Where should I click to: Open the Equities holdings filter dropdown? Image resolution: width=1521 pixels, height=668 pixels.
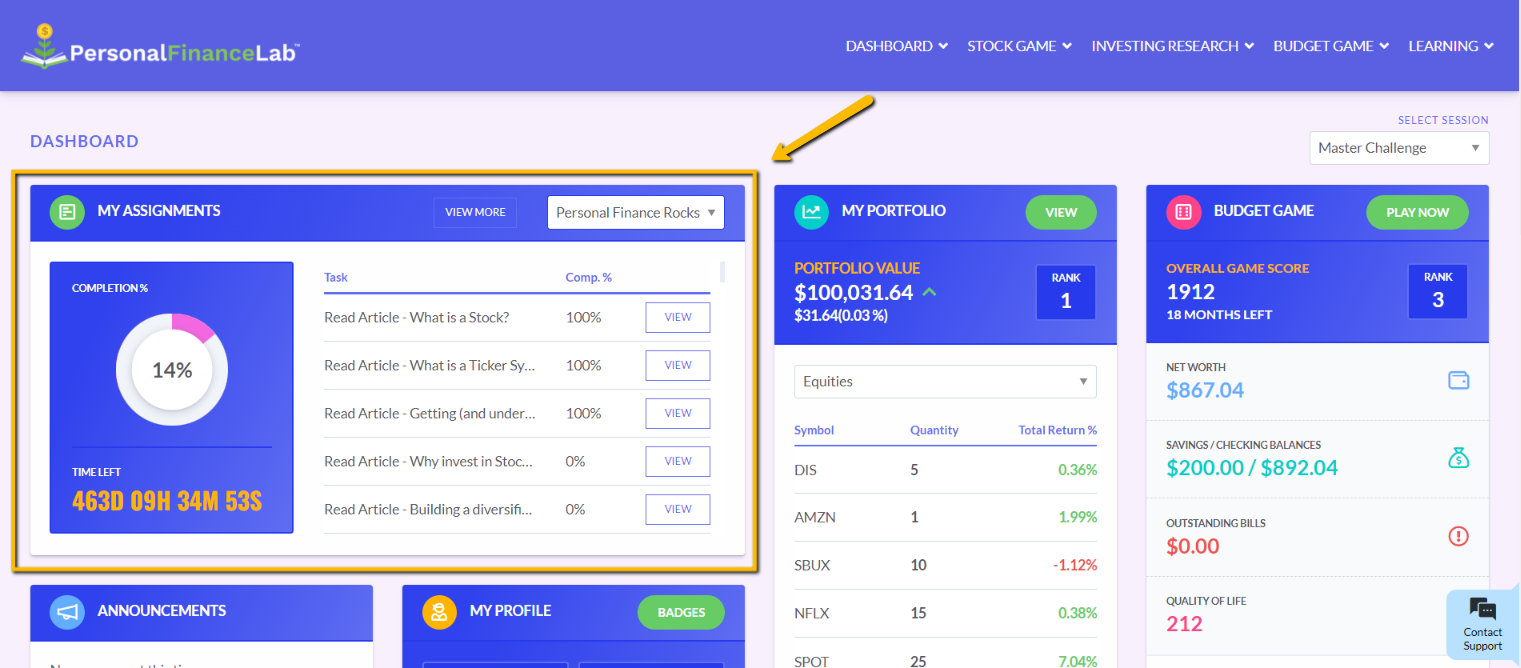944,381
